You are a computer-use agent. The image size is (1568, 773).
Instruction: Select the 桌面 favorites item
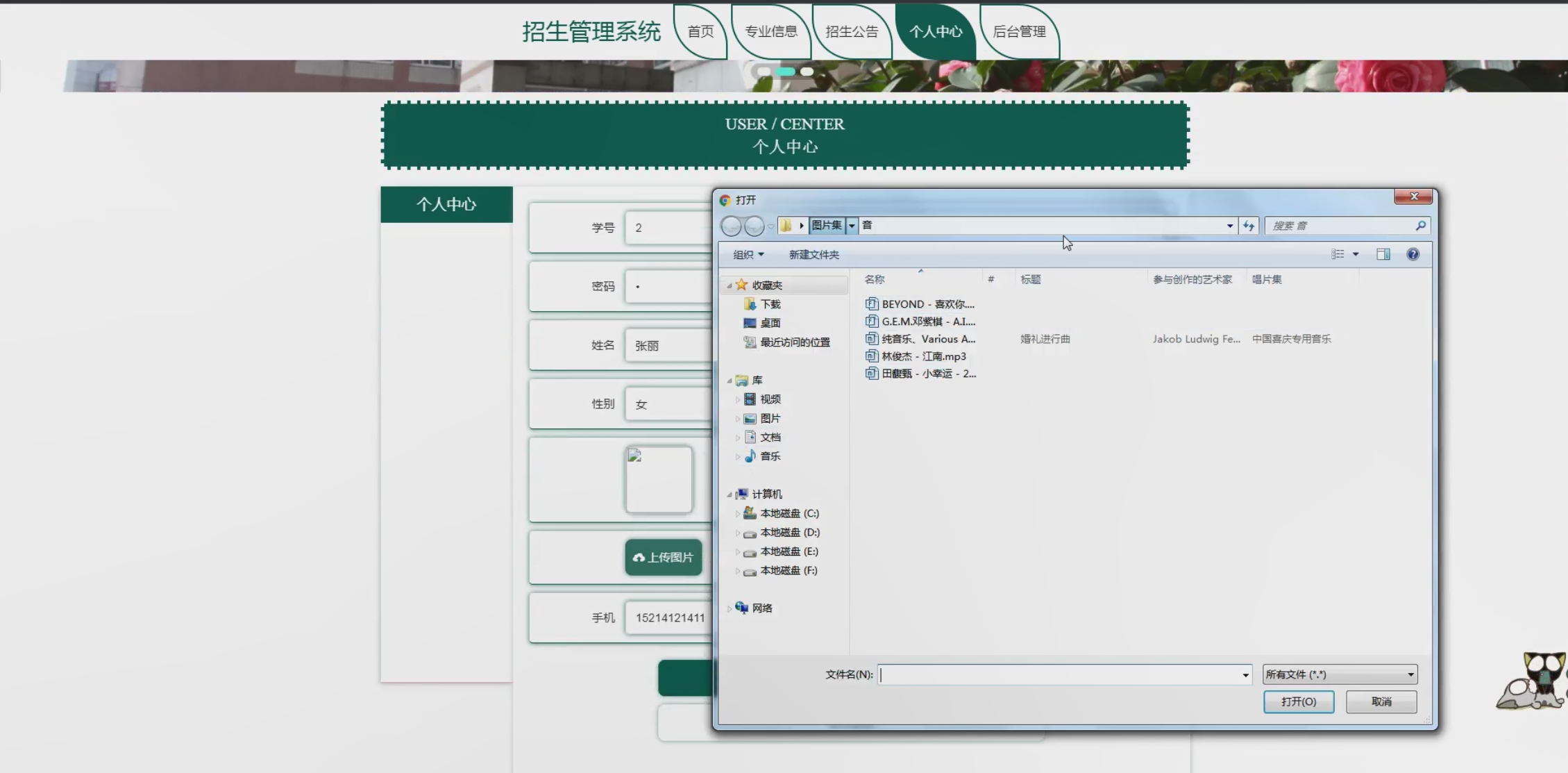[x=769, y=323]
